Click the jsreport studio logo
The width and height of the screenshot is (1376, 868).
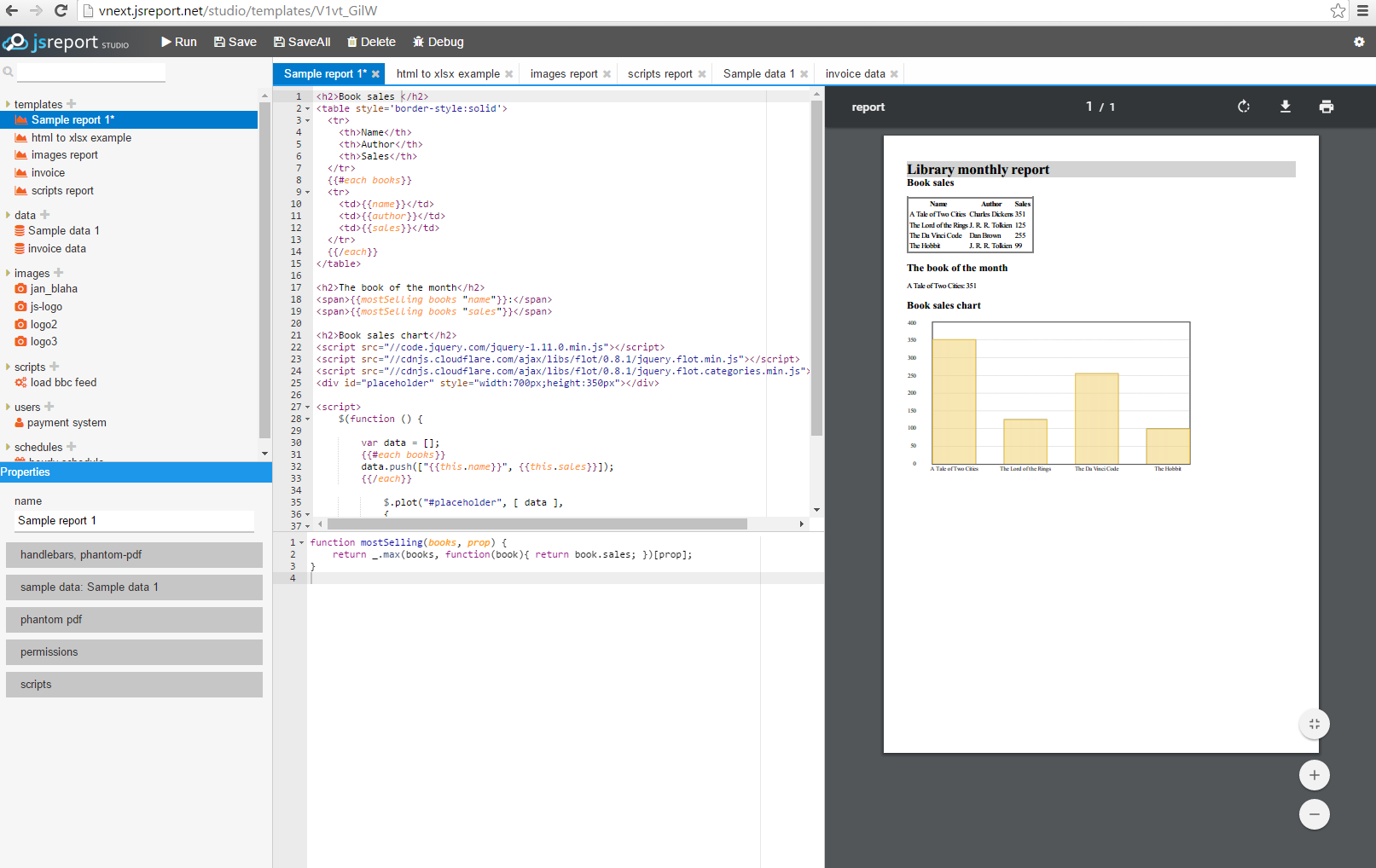[66, 42]
